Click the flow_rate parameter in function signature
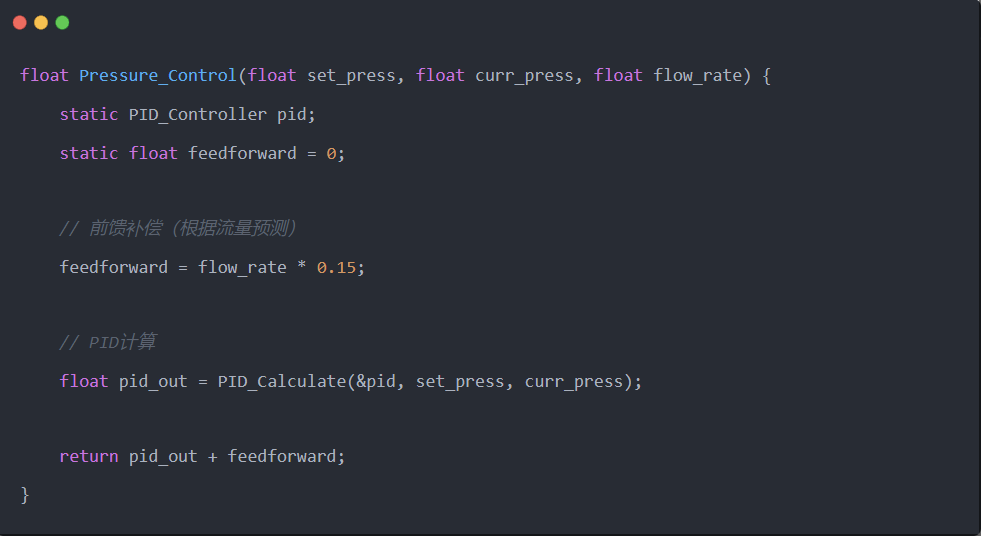Viewport: 981px width, 536px height. tap(697, 76)
